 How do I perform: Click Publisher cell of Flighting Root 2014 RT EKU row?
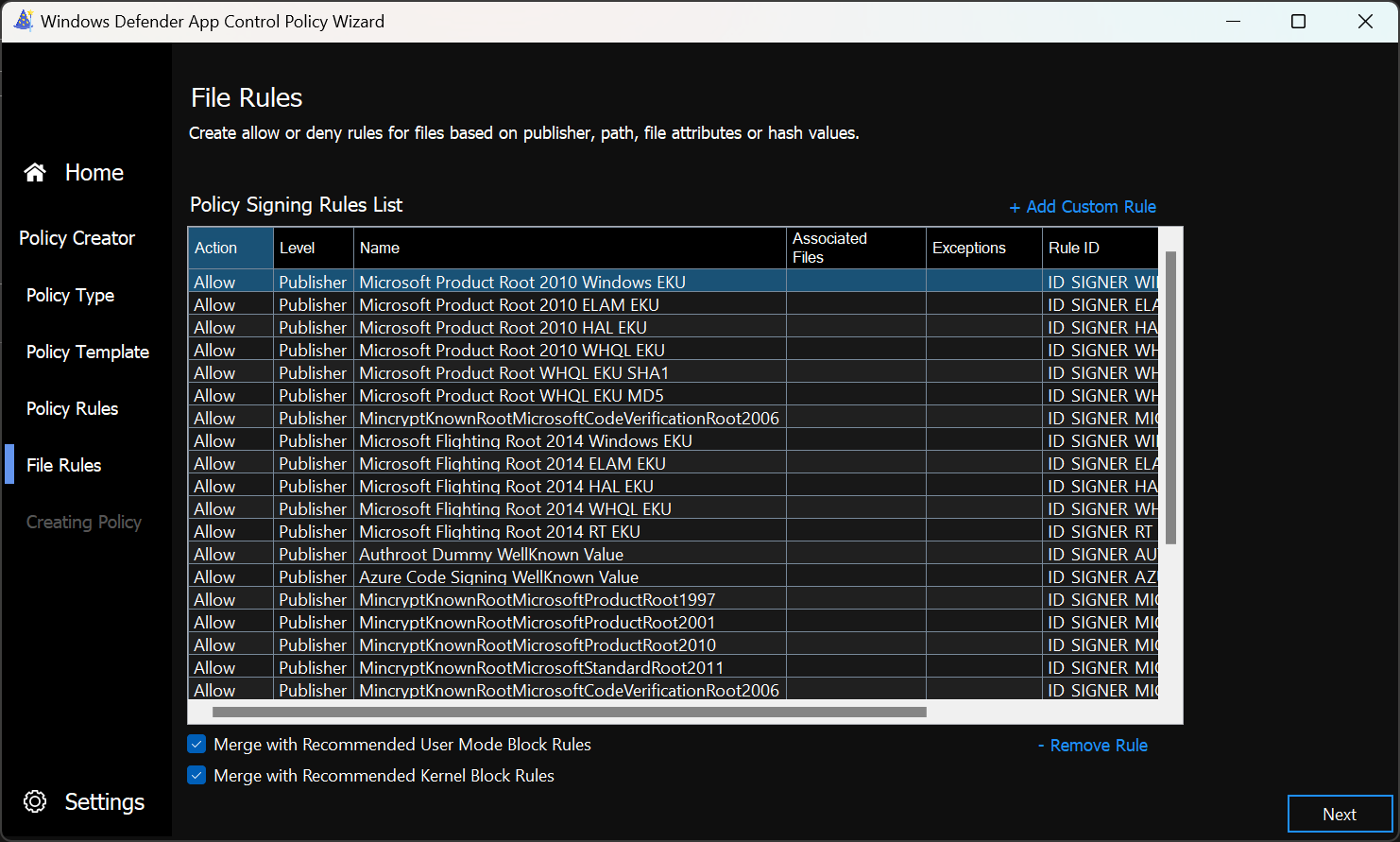(x=314, y=531)
